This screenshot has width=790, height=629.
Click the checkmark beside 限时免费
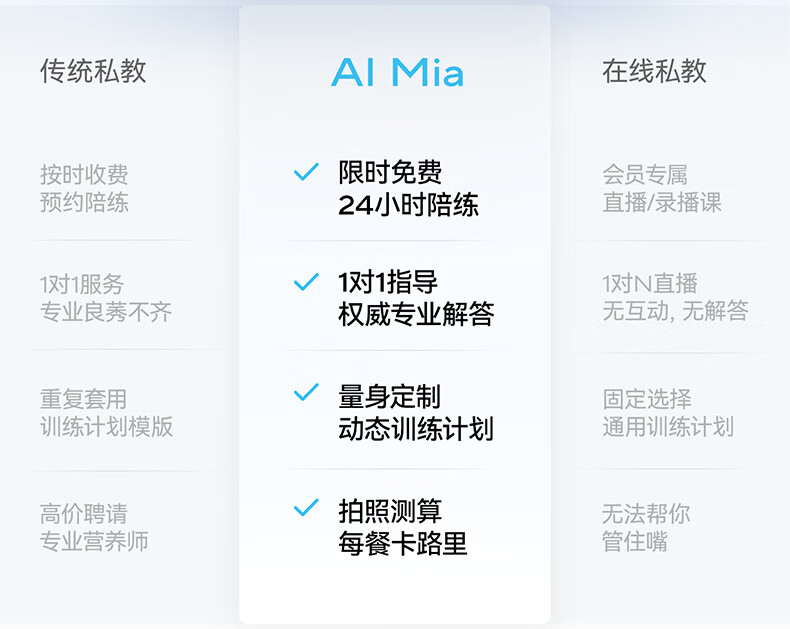tap(306, 173)
